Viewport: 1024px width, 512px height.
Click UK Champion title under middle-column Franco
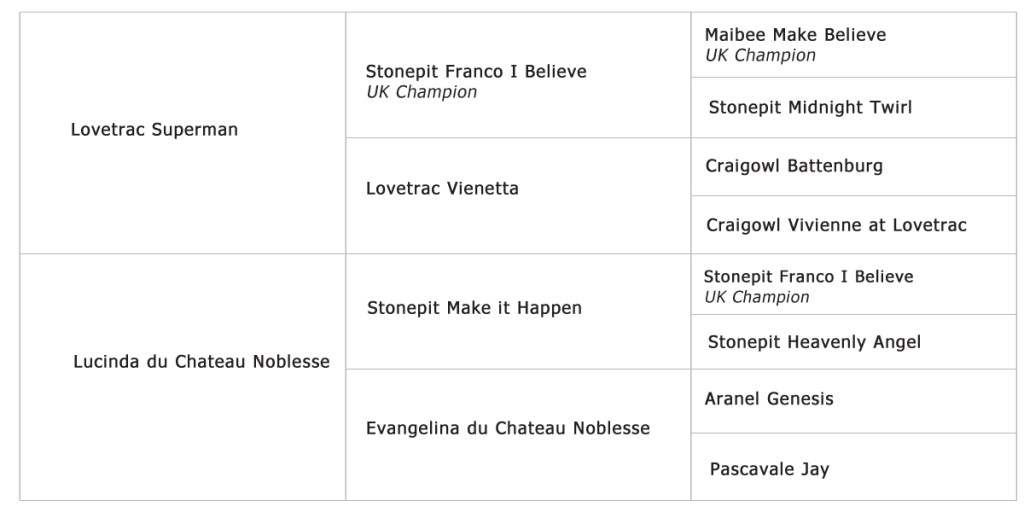pyautogui.click(x=421, y=92)
